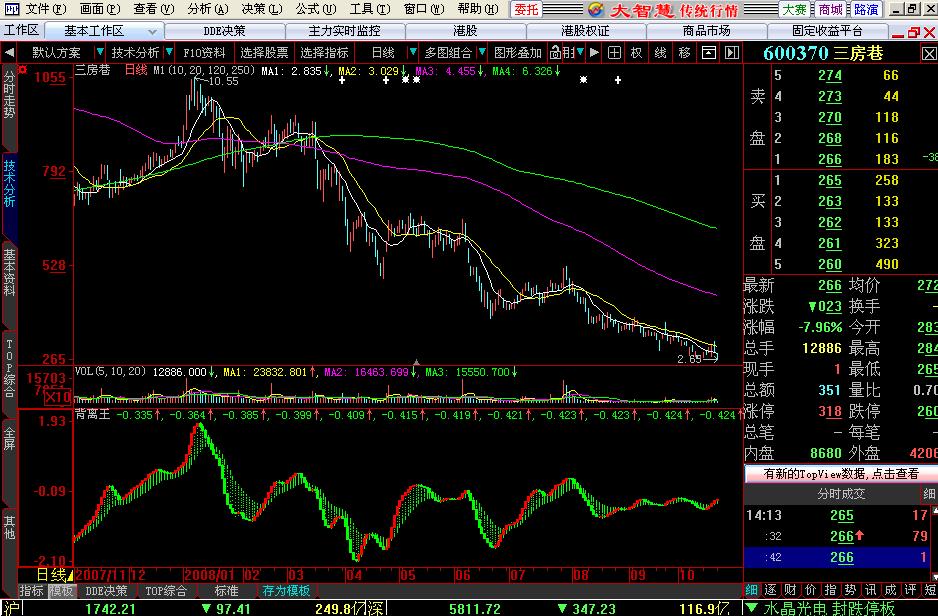Expand the dropdown after the lock 用 icon
This screenshot has height=616, width=938.
click(580, 52)
